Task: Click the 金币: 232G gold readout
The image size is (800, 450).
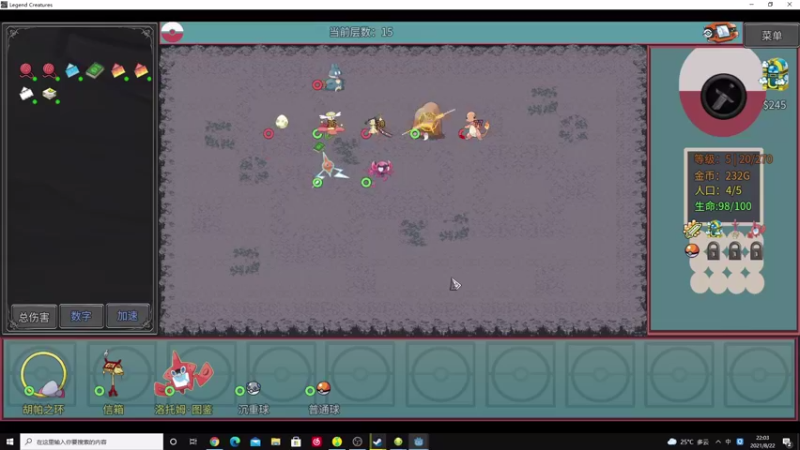Action: point(722,176)
